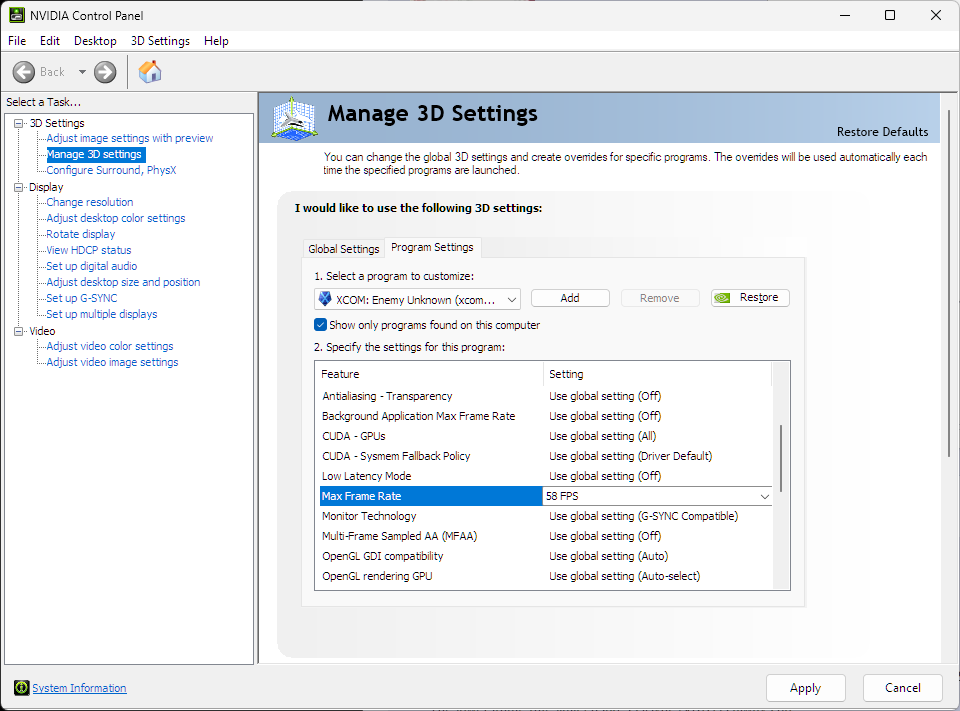Viewport: 960px width, 711px height.
Task: Click Restore Defaults link
Action: (x=882, y=132)
